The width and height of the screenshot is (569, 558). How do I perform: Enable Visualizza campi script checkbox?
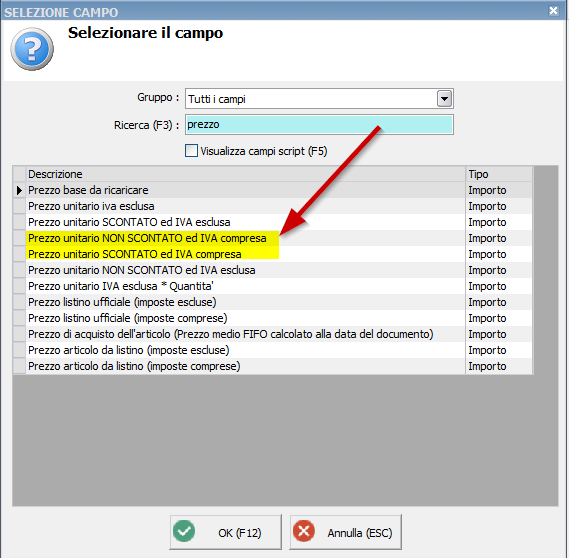coord(191,151)
